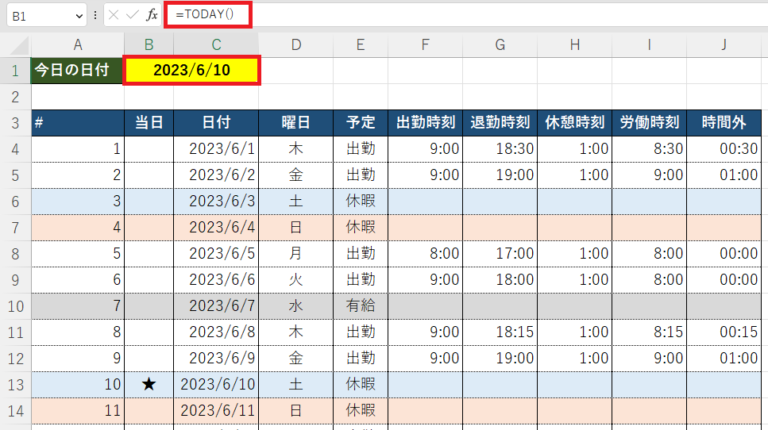
Task: Click the Insert Function fx icon
Action: (151, 15)
